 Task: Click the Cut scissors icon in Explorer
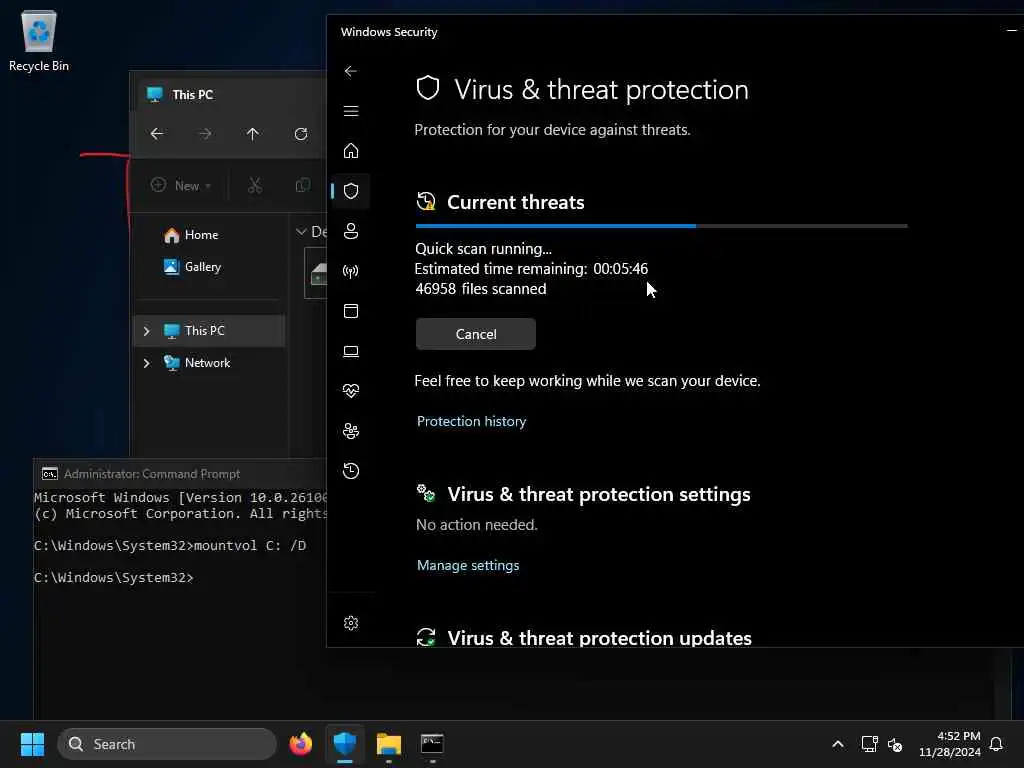pos(255,185)
